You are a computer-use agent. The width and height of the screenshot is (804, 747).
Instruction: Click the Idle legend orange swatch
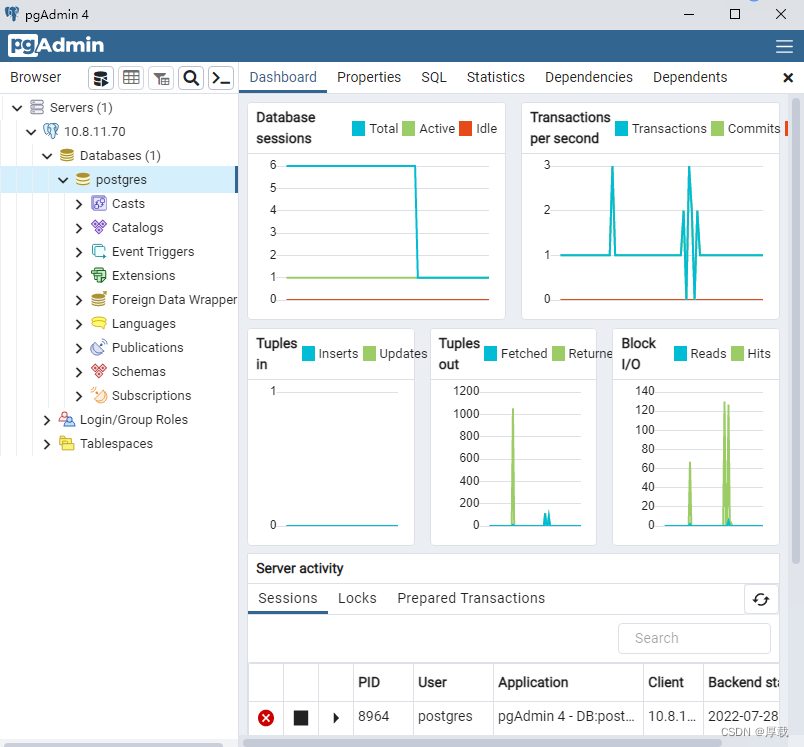pyautogui.click(x=465, y=129)
